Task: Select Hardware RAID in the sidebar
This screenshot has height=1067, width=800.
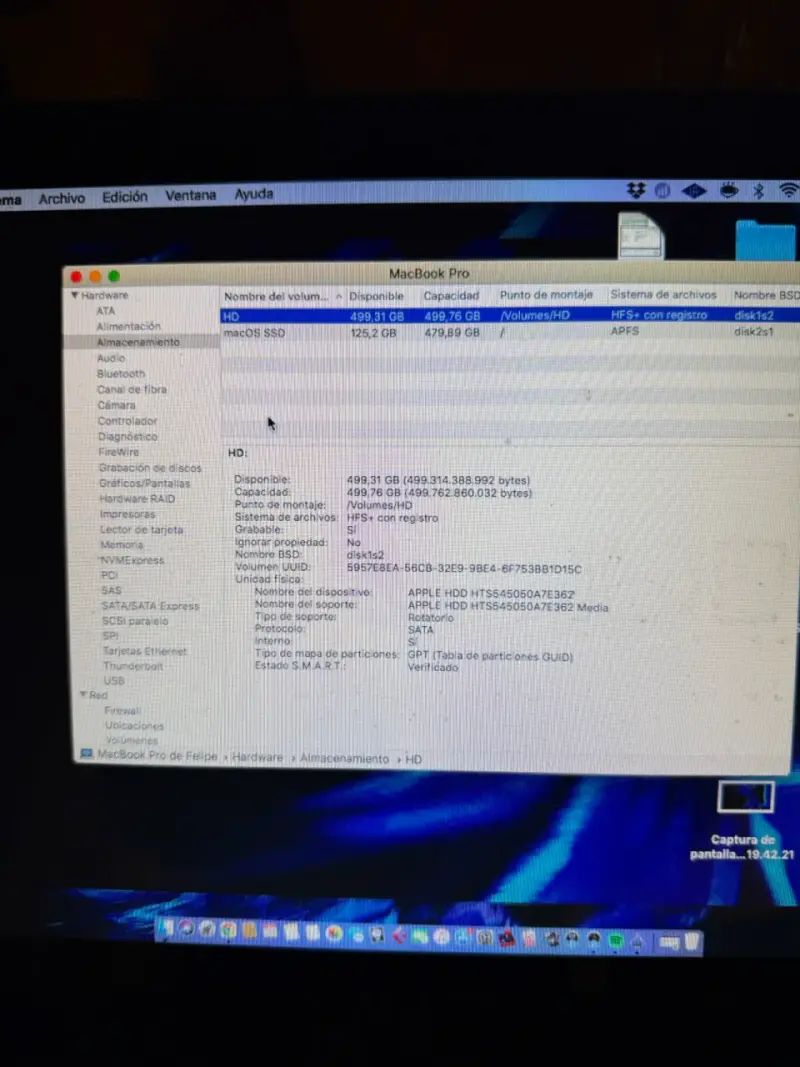Action: click(x=137, y=498)
